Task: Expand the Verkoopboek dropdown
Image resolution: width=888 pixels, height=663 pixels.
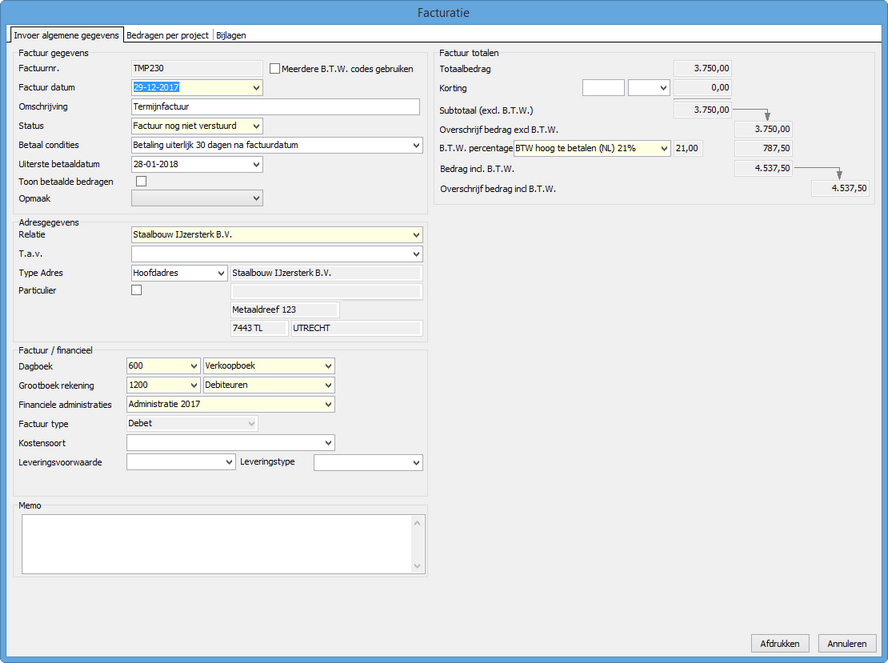Action: 328,366
